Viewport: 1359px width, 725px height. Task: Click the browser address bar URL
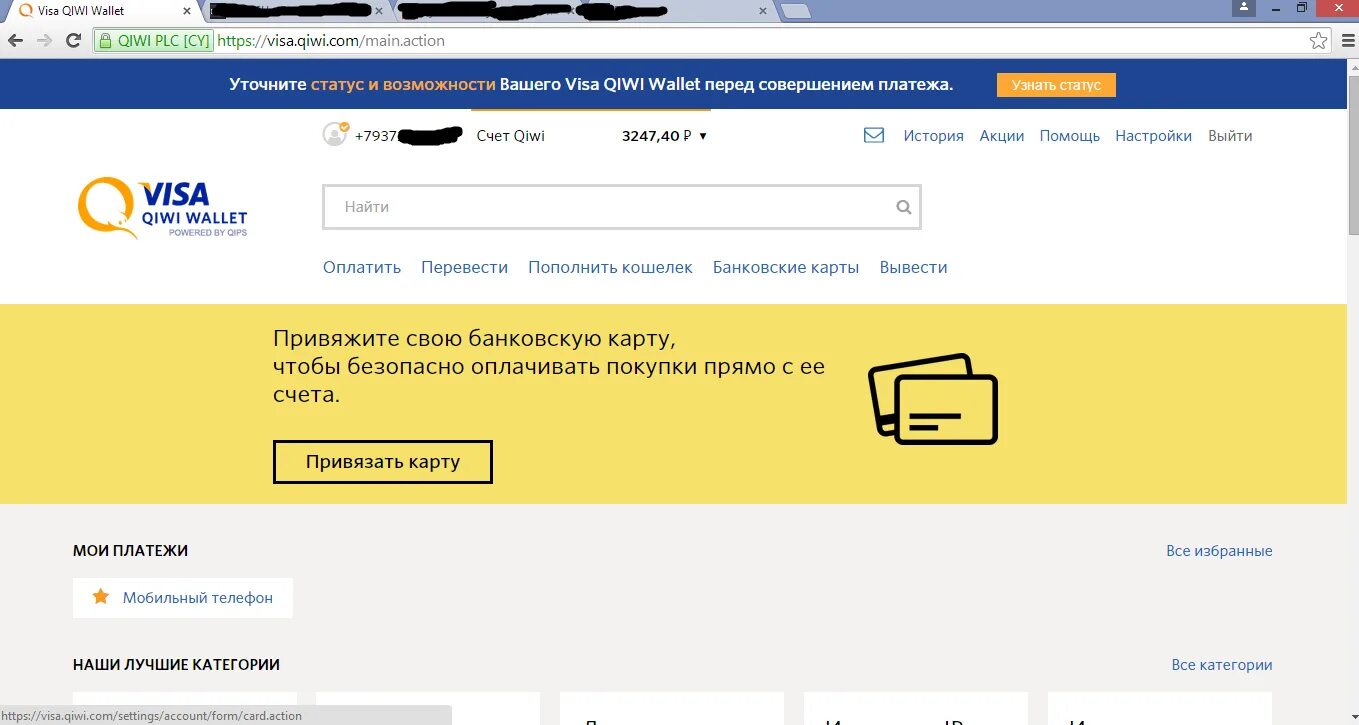click(330, 41)
